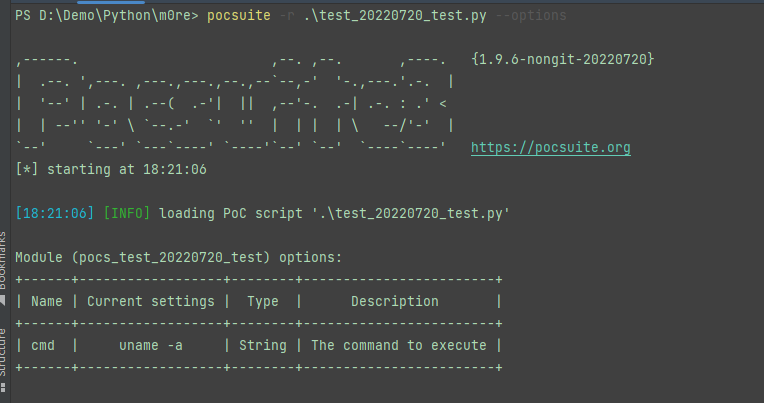Click the PS D:\Demo\Python\m0re> prompt path
764x403 pixels.
tap(107, 16)
